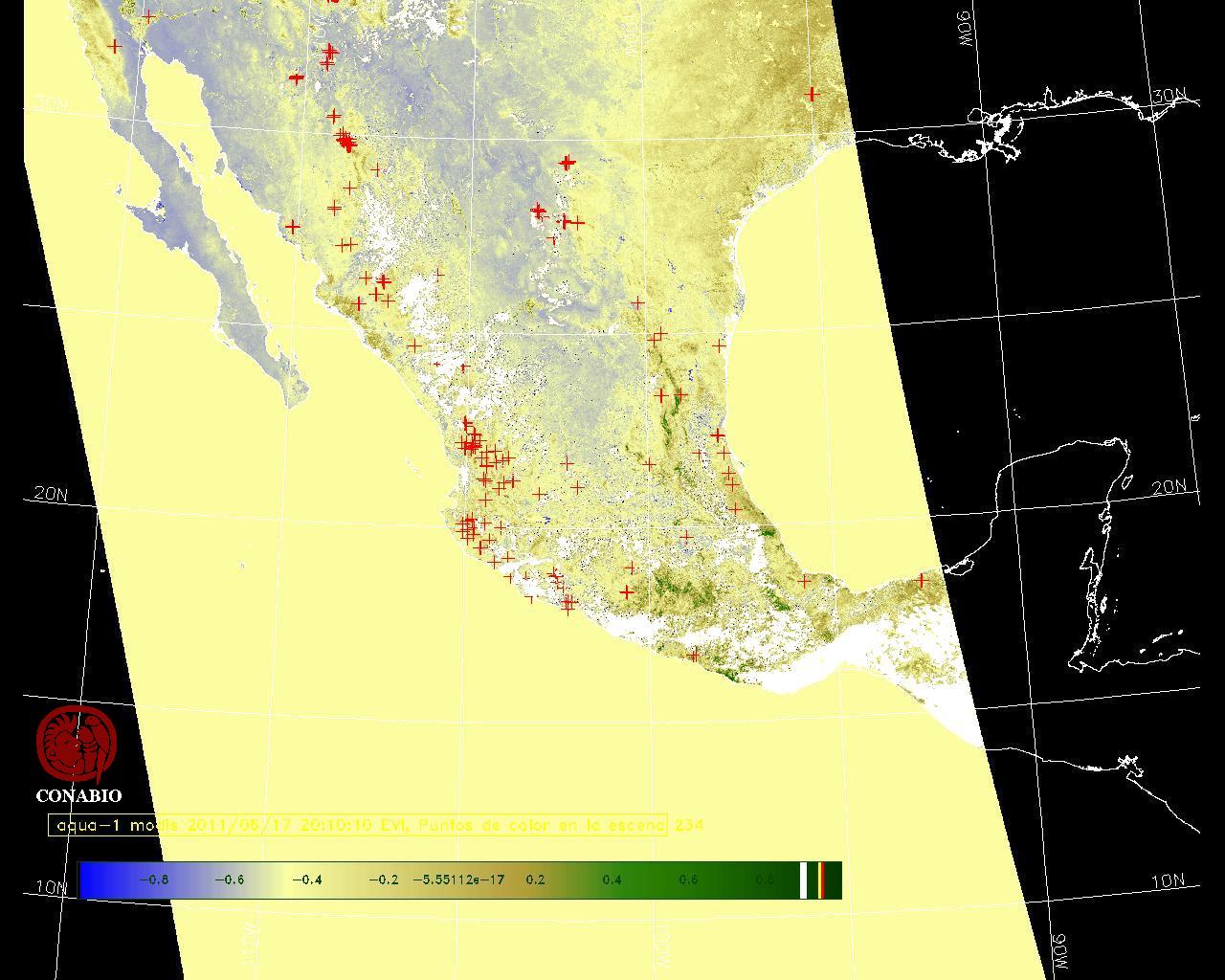This screenshot has height=980, width=1225.
Task: Click the yellow aqua-1 modis caption box
Action: click(x=357, y=825)
